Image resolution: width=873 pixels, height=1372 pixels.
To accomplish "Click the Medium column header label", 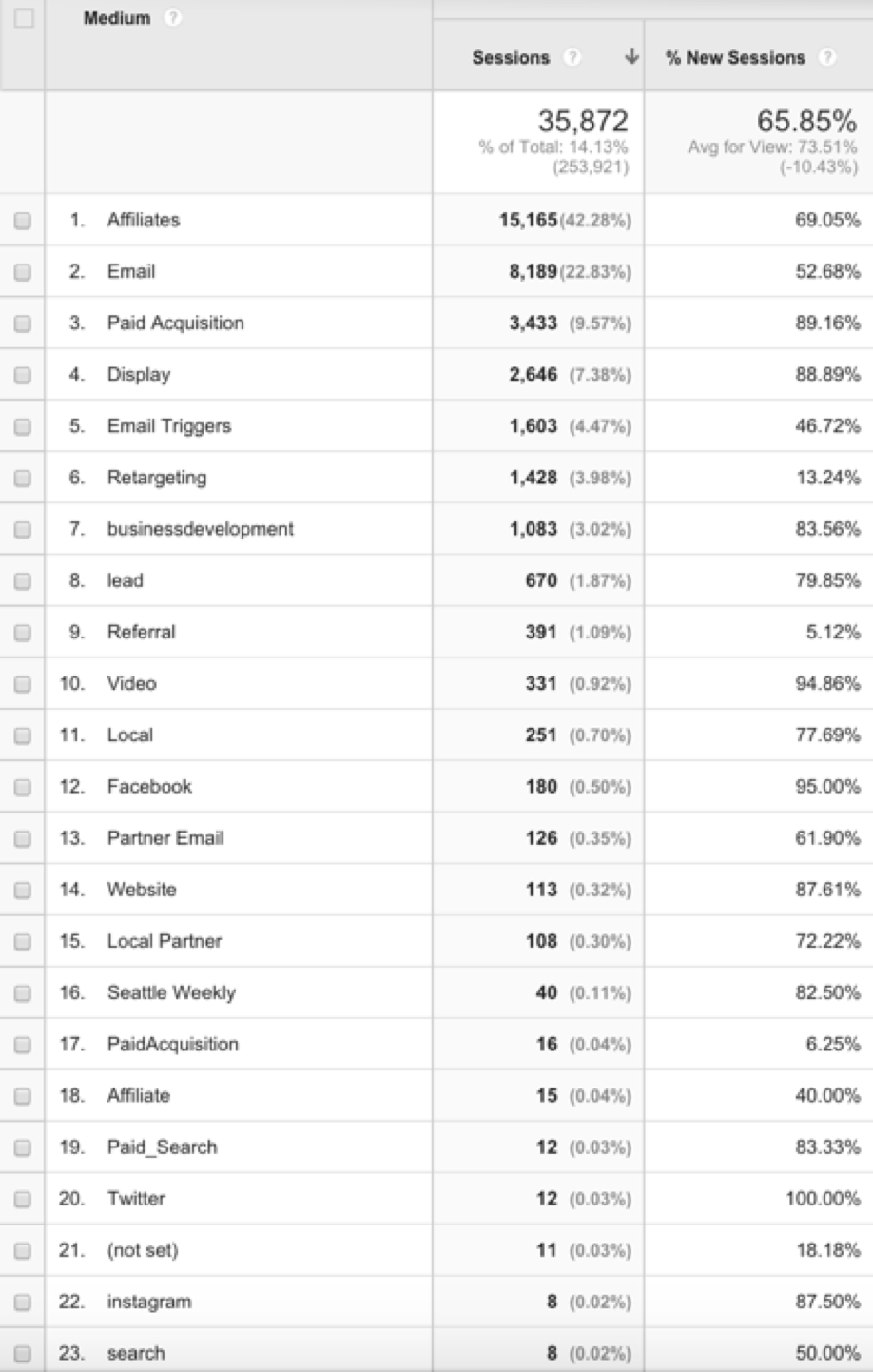I will [x=116, y=18].
